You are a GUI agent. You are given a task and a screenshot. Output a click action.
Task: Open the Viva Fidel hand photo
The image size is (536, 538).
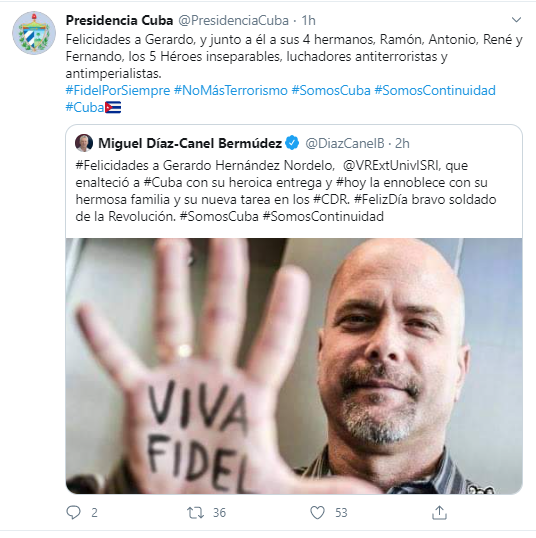(x=294, y=366)
